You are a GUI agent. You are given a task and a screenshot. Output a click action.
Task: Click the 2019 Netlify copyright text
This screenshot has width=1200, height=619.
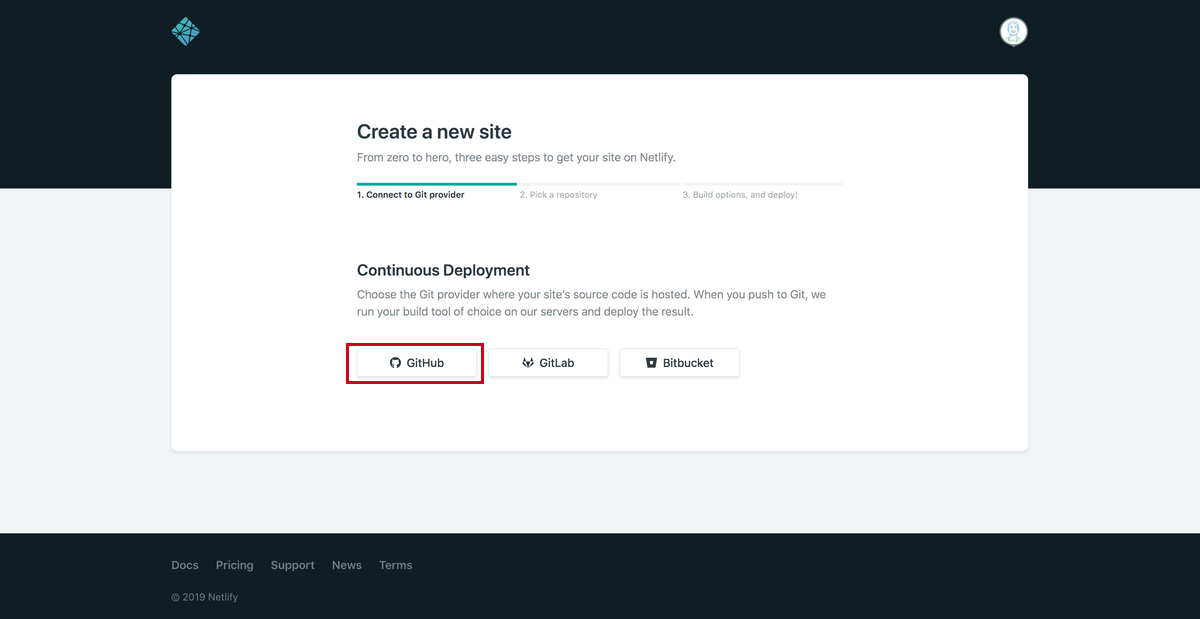(205, 597)
